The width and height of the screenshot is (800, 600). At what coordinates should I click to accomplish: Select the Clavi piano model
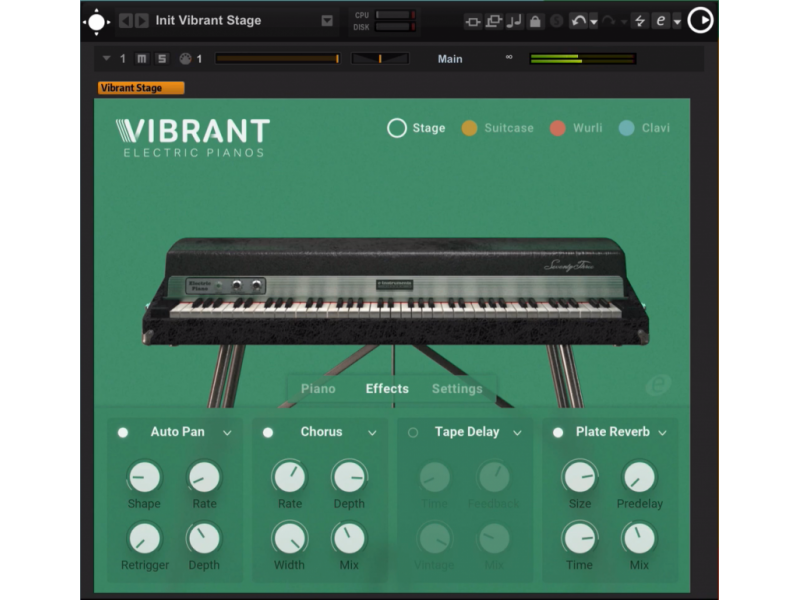click(x=644, y=128)
